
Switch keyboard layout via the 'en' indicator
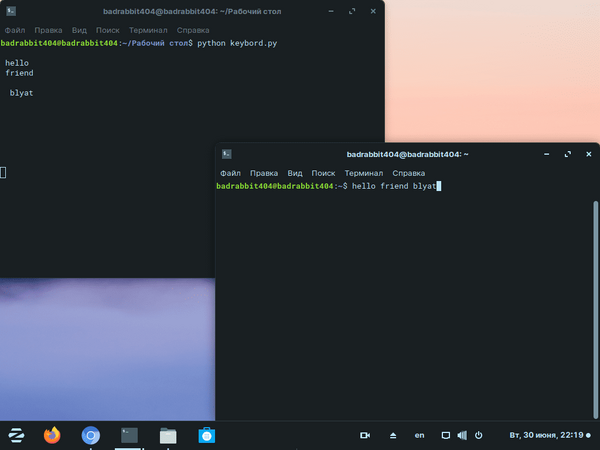[x=420, y=435]
